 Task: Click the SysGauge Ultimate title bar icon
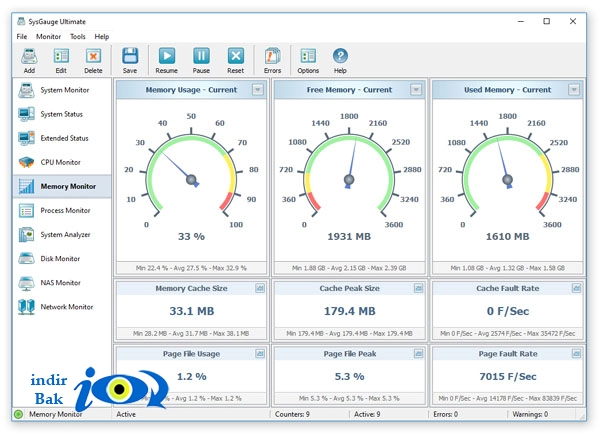tap(21, 21)
